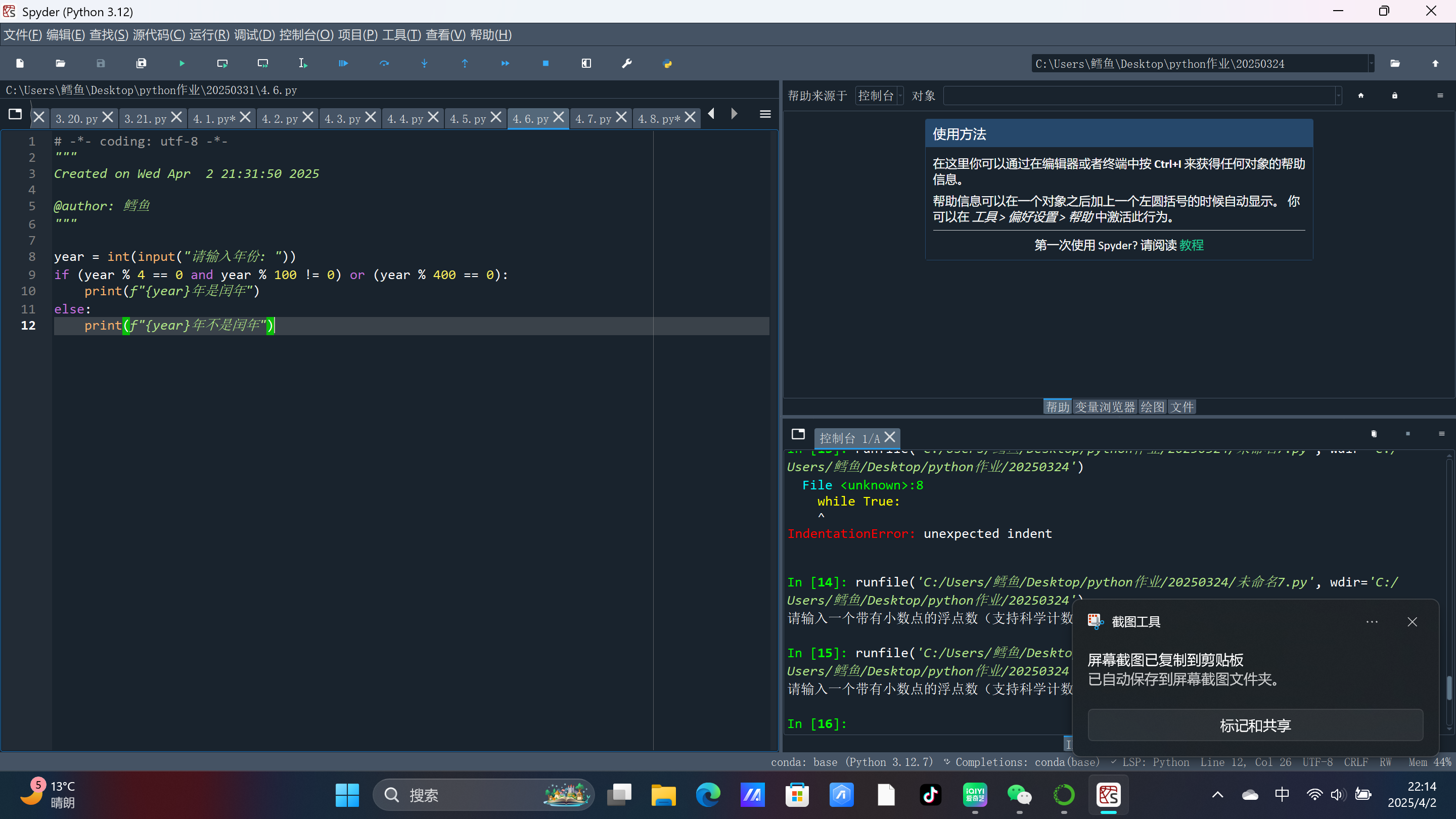1456x819 pixels.
Task: Toggle the Help pane lock icon
Action: click(x=1394, y=96)
